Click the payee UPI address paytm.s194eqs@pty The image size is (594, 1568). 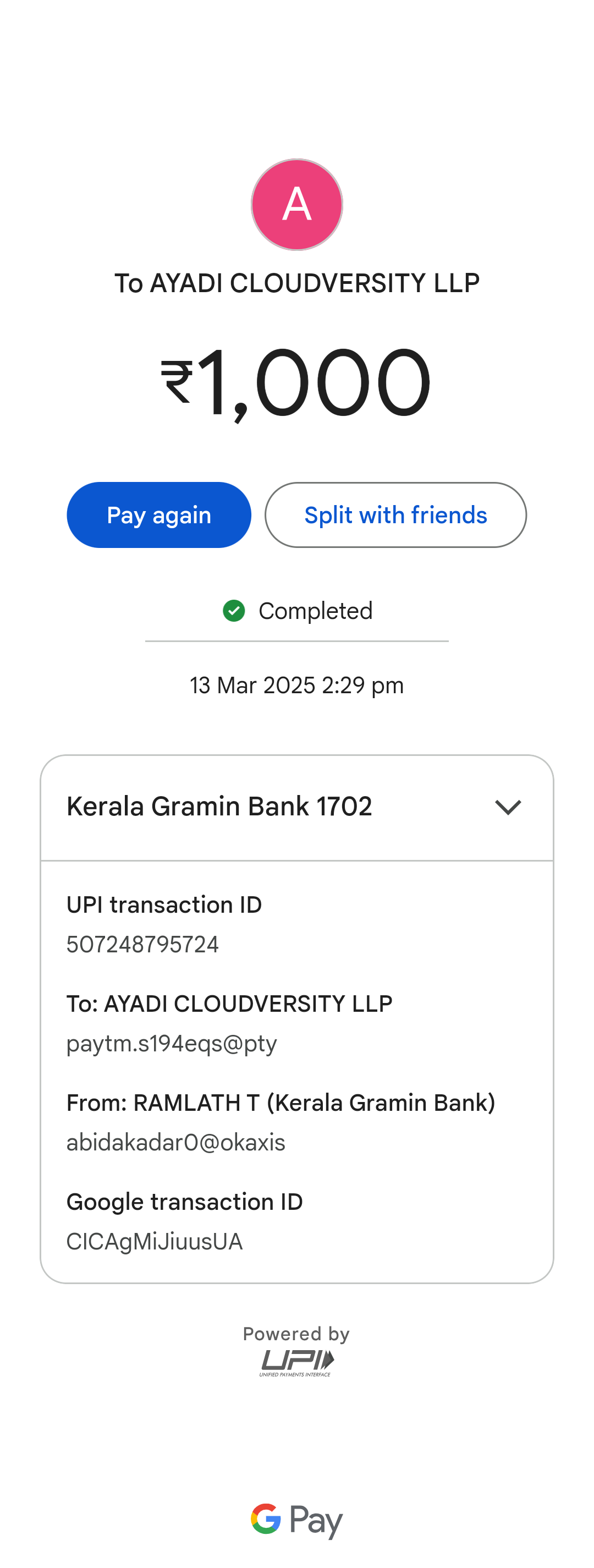point(172,1043)
